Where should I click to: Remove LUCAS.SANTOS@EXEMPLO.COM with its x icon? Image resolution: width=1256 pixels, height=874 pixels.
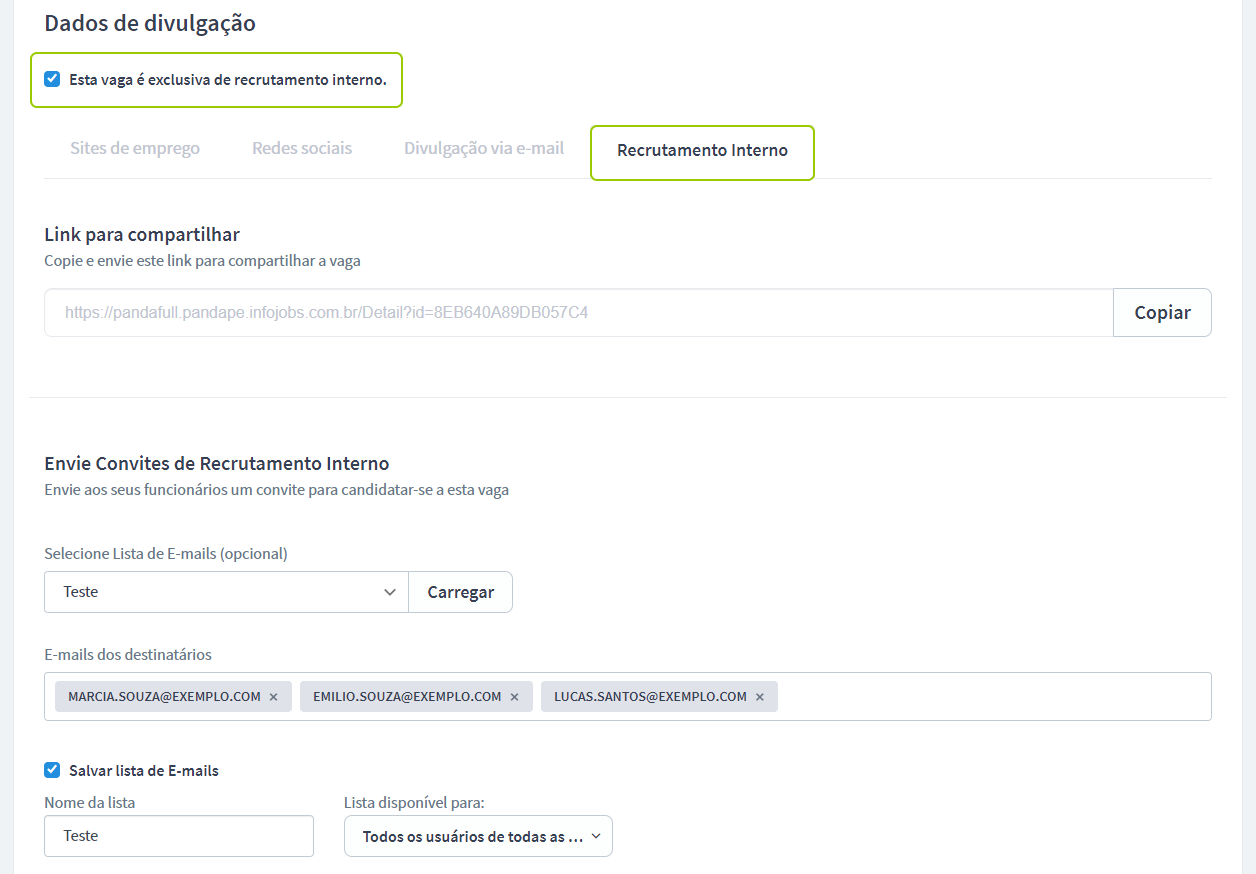[x=759, y=697]
